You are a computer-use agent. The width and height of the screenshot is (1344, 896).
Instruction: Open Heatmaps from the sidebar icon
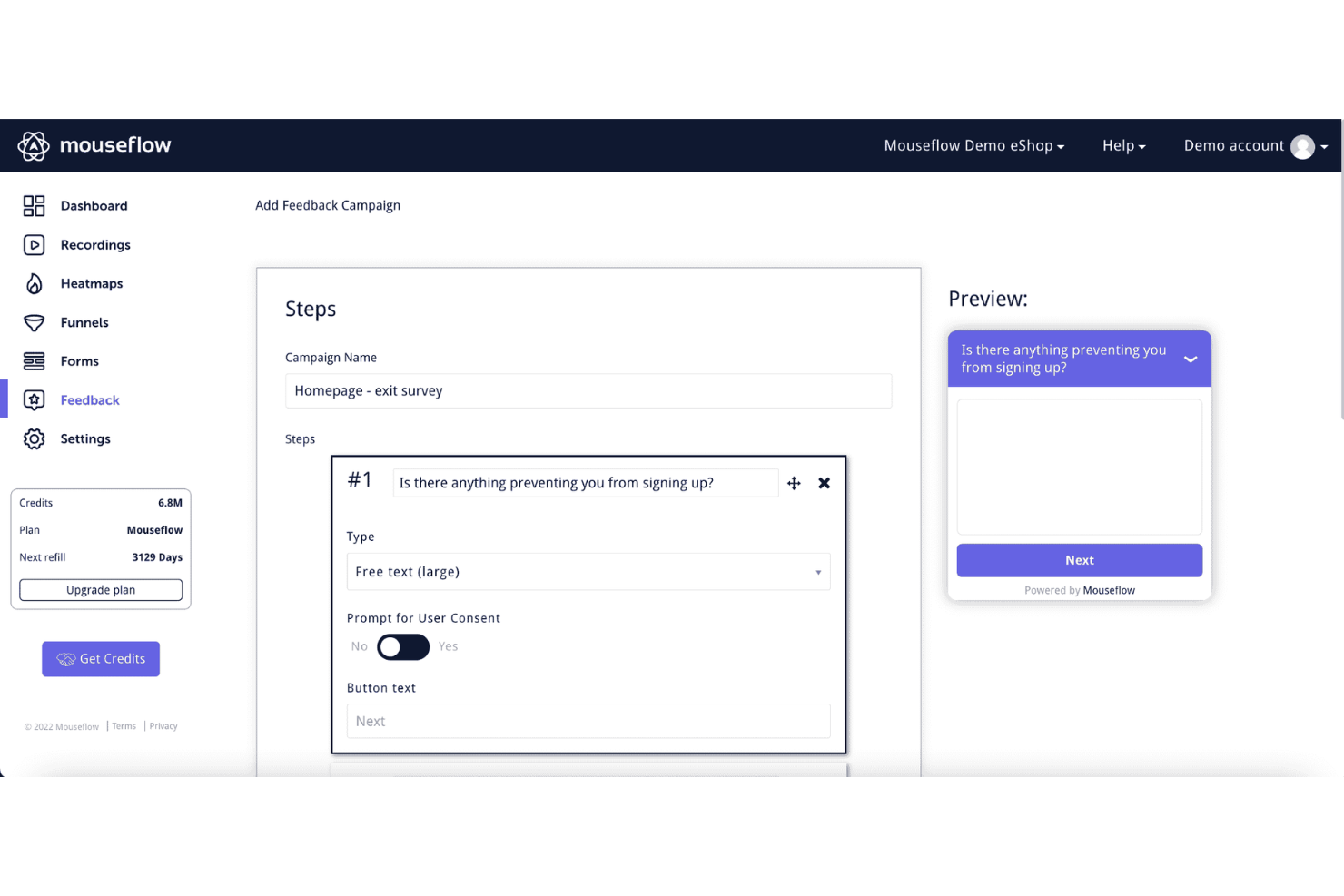(x=34, y=283)
